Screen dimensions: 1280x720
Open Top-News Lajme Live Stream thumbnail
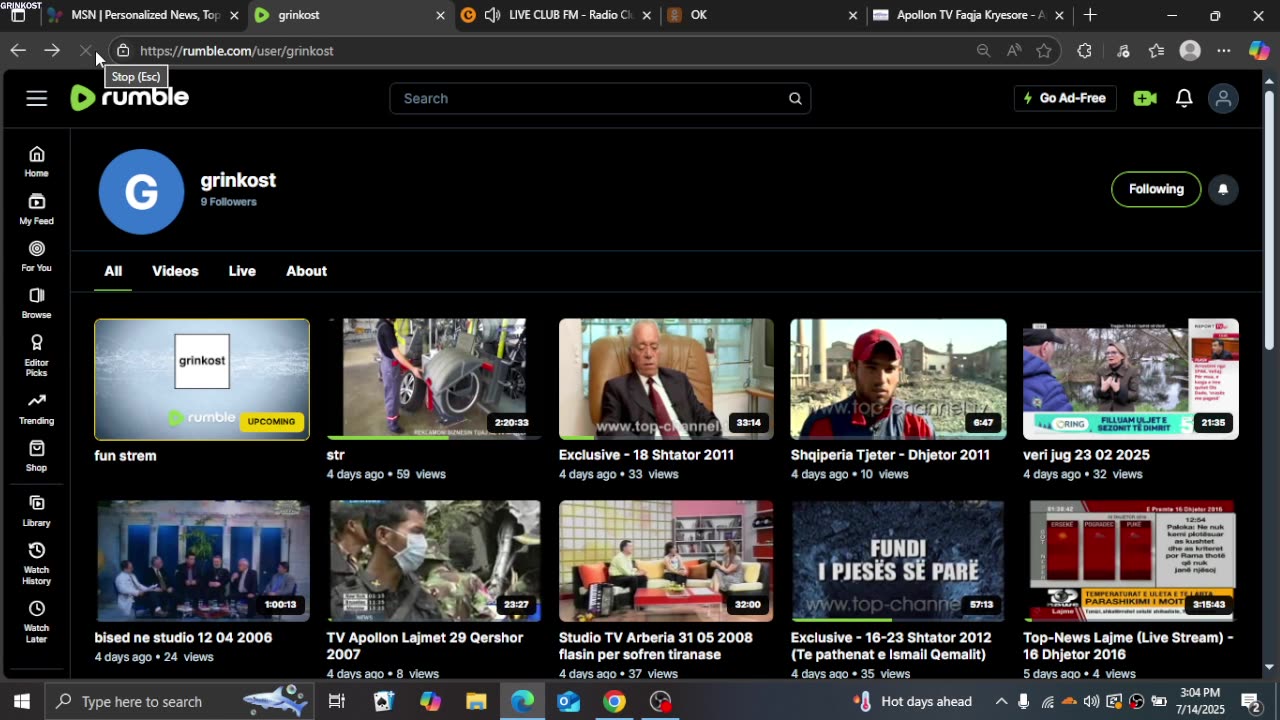1131,561
